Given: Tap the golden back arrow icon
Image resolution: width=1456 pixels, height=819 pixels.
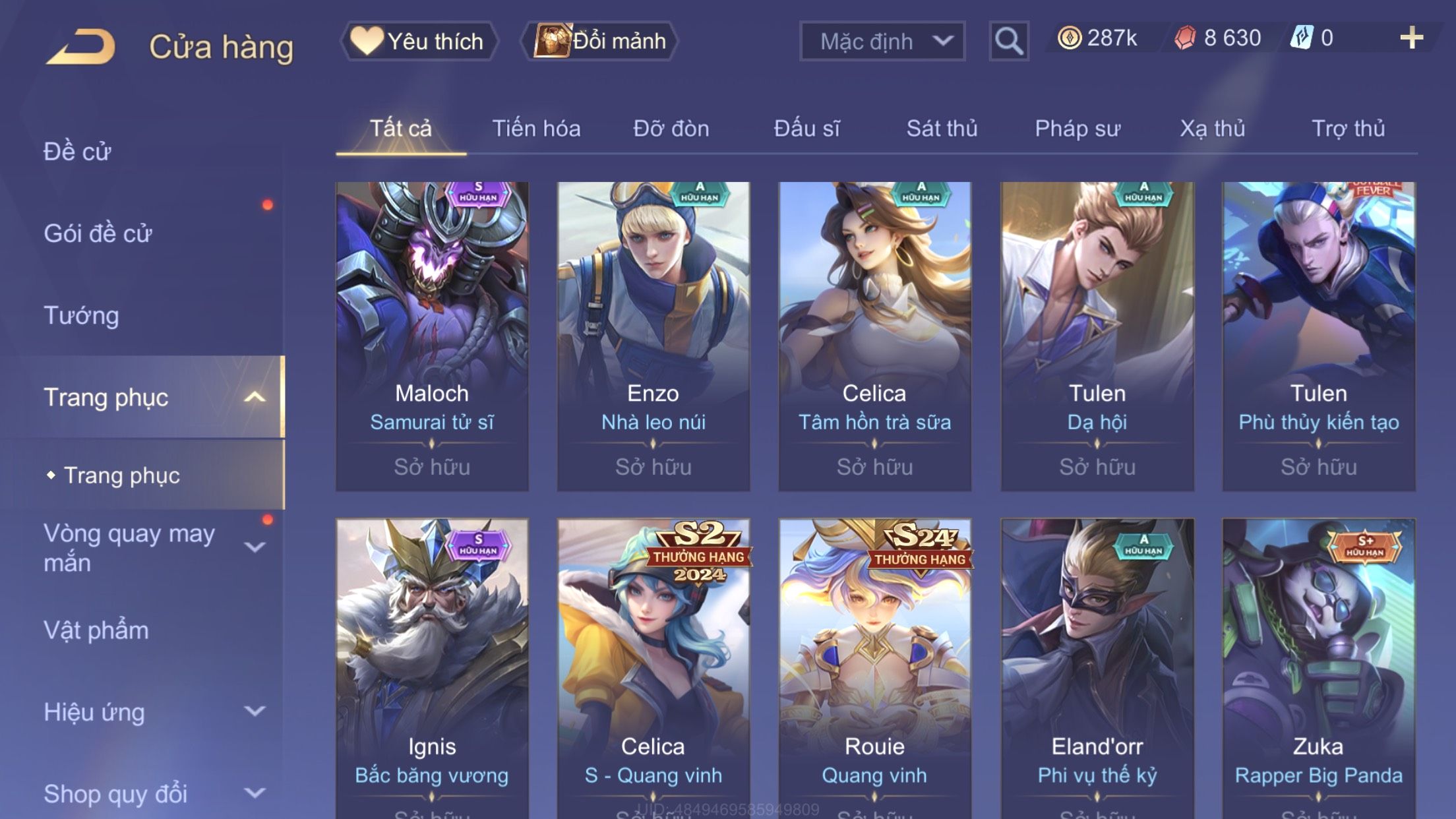Looking at the screenshot, I should tap(81, 46).
